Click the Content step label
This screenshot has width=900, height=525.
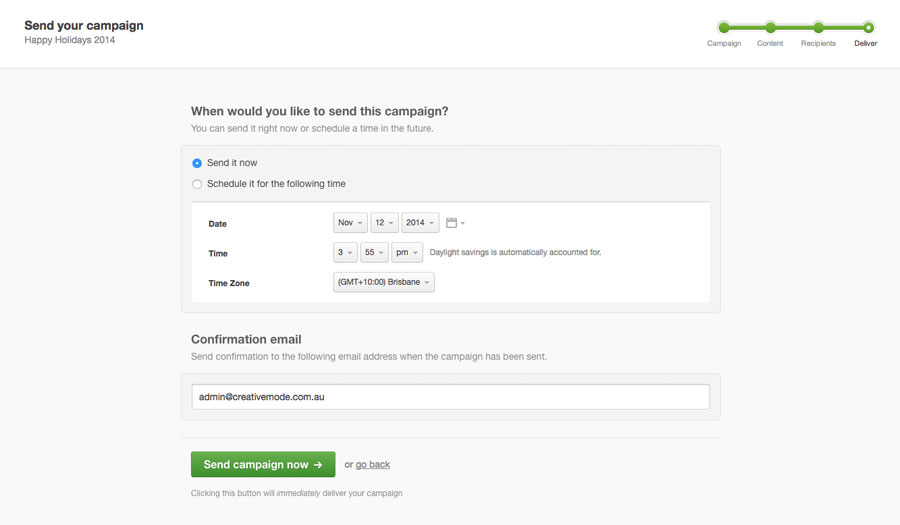point(770,44)
